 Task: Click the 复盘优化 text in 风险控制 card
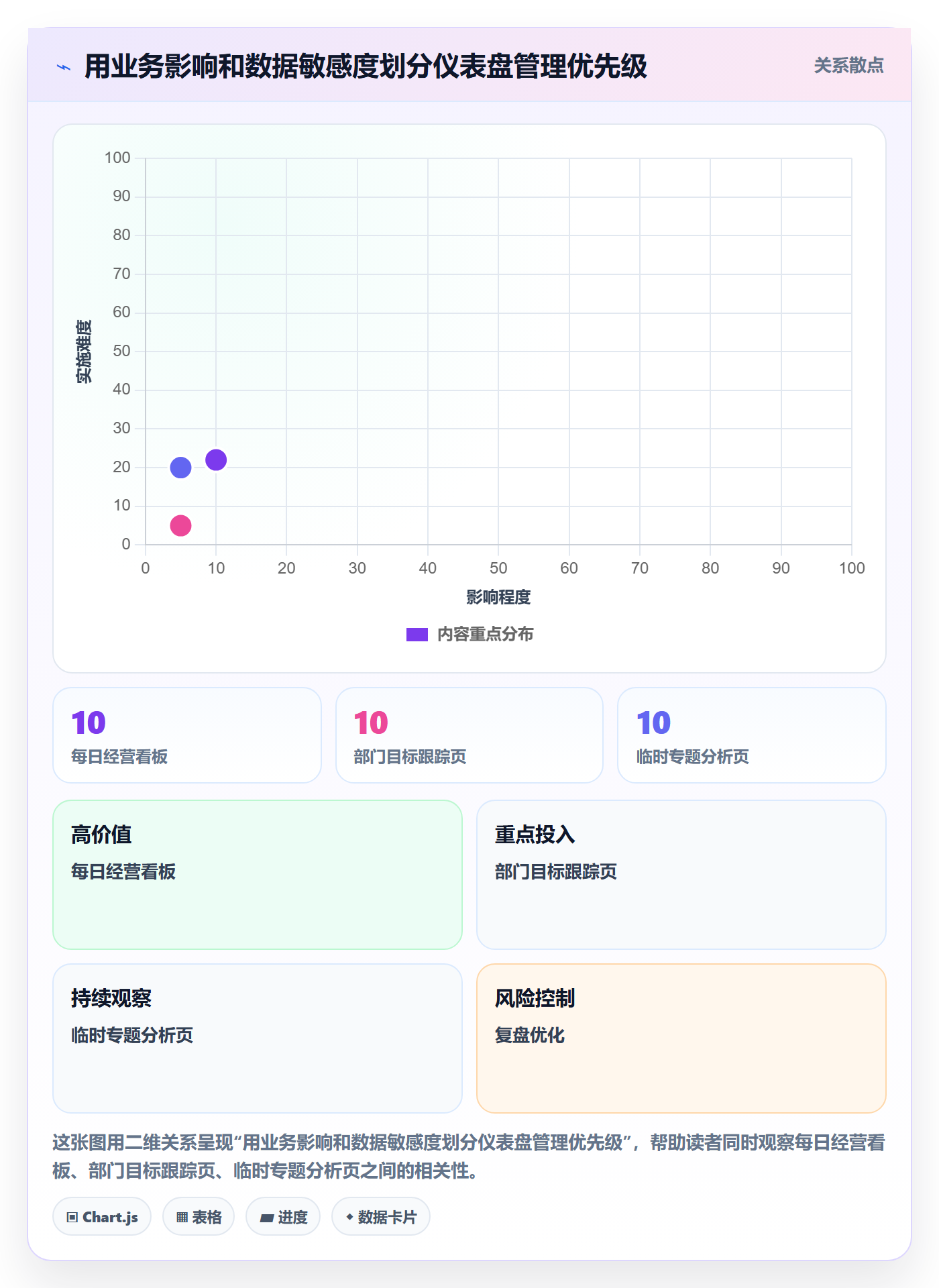click(x=530, y=1035)
